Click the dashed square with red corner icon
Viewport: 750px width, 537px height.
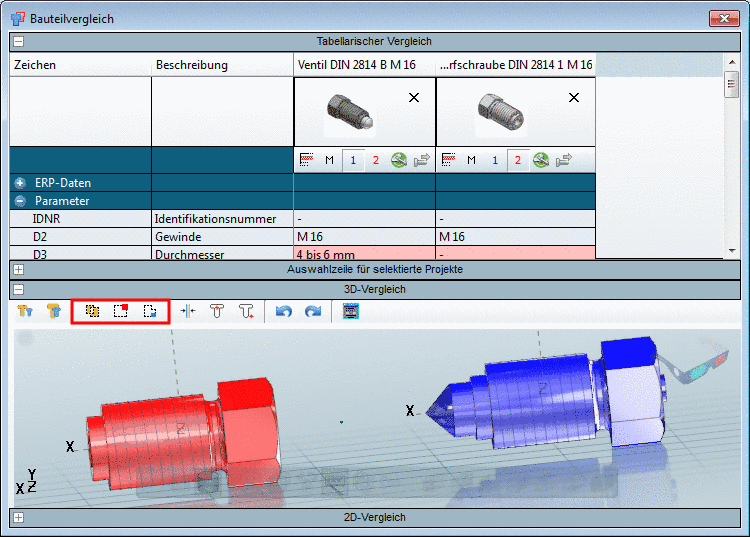[x=121, y=311]
